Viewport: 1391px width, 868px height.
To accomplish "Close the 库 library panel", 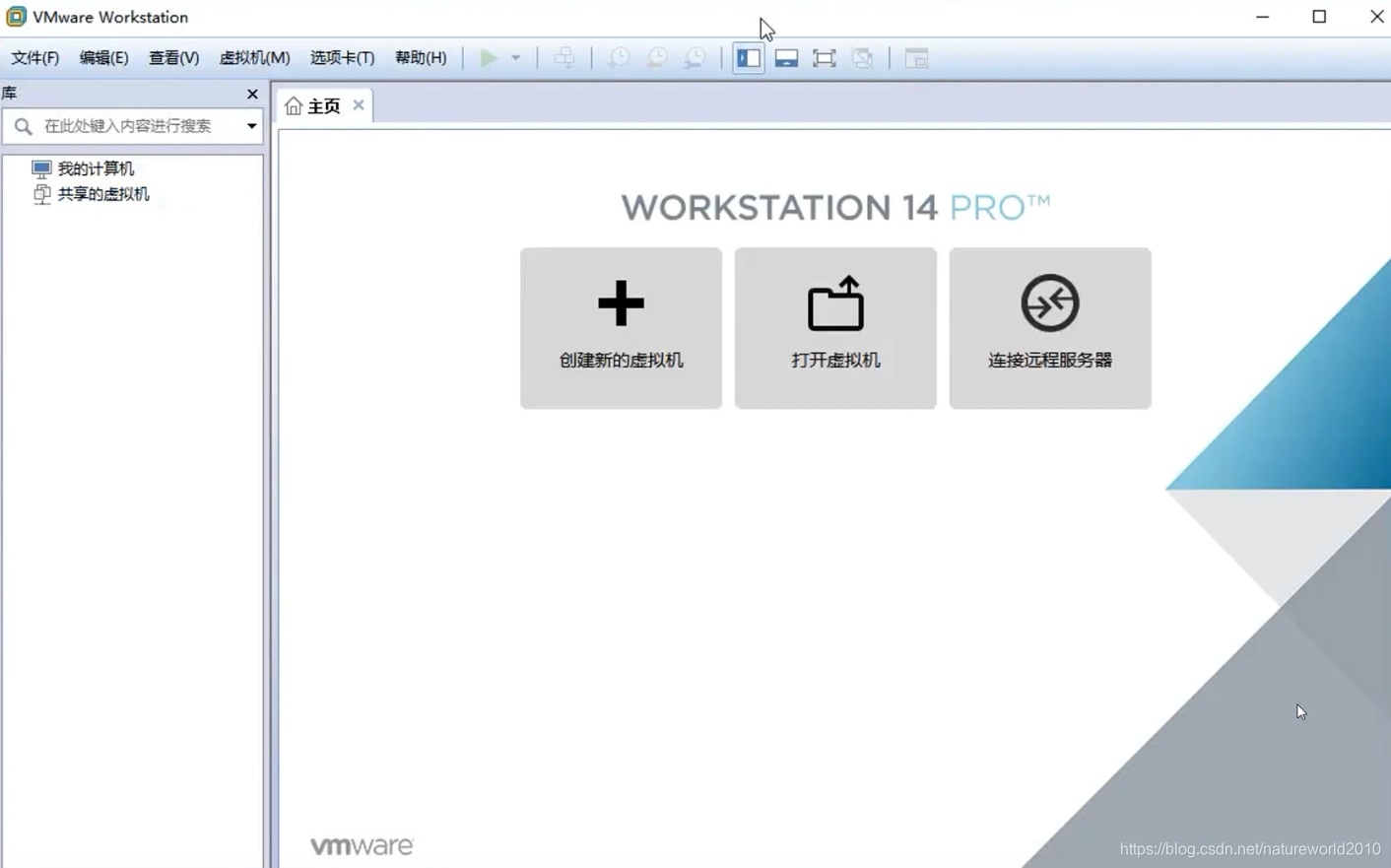I will [252, 94].
